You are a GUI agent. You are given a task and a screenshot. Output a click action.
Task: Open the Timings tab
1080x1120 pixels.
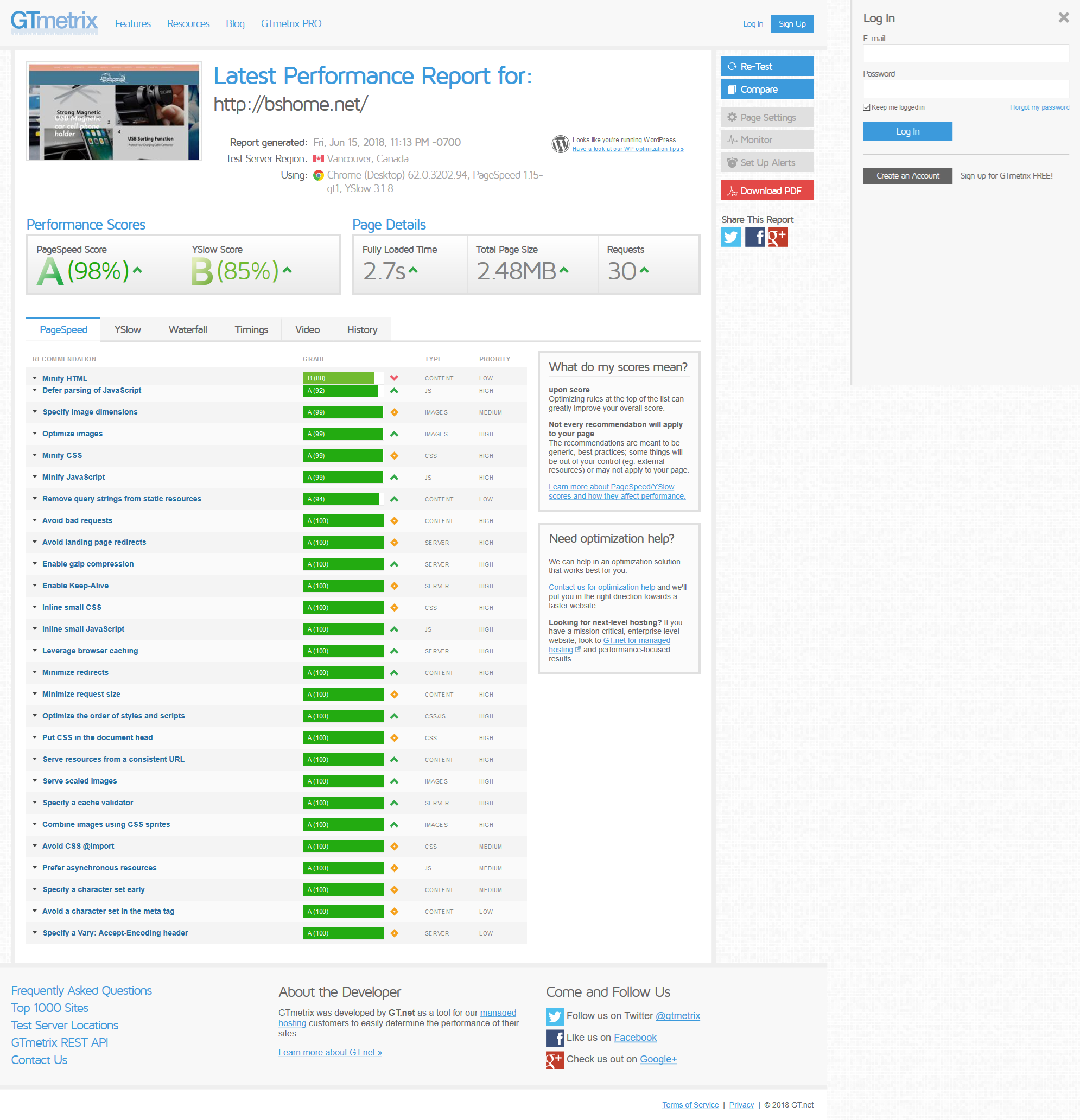251,330
